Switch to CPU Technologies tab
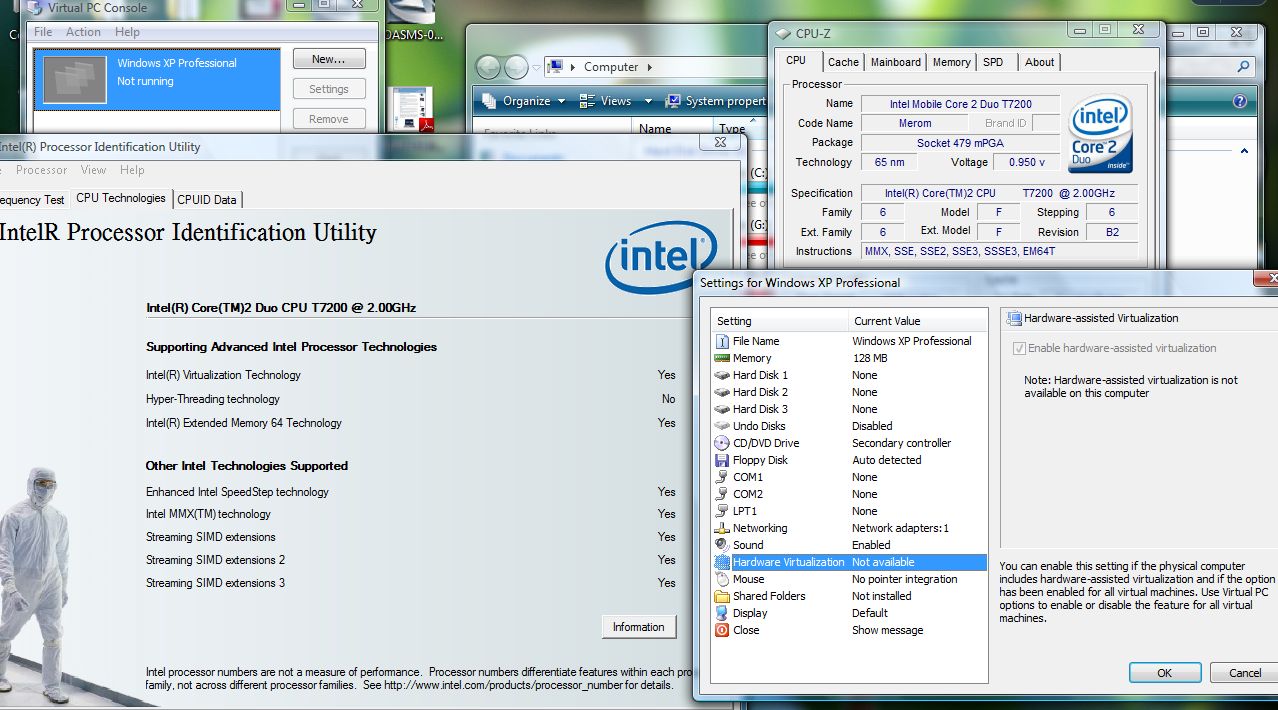 point(120,198)
